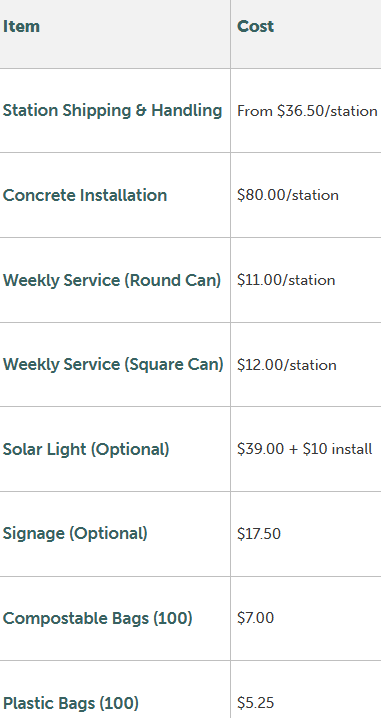The width and height of the screenshot is (381, 718).
Task: Select Weekly Service (Round Can) item
Action: 112,280
